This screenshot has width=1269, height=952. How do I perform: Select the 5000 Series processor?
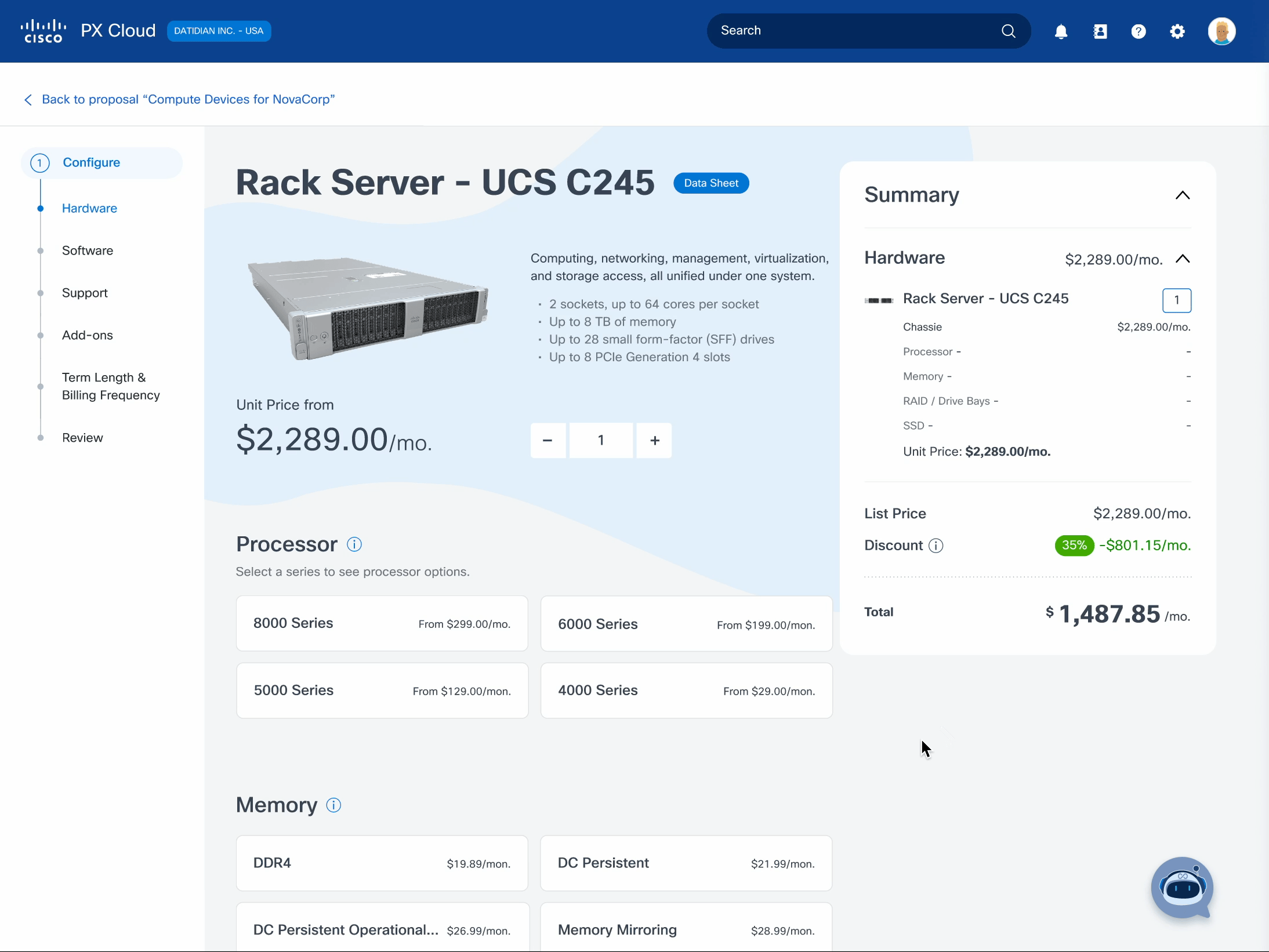coord(382,691)
